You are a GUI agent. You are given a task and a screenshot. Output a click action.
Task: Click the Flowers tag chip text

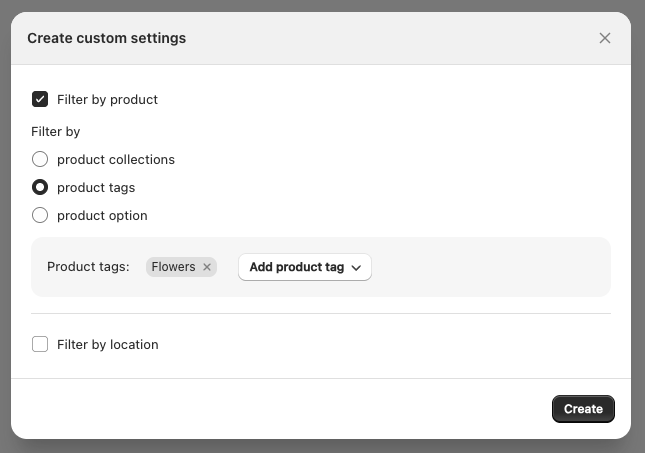point(173,267)
